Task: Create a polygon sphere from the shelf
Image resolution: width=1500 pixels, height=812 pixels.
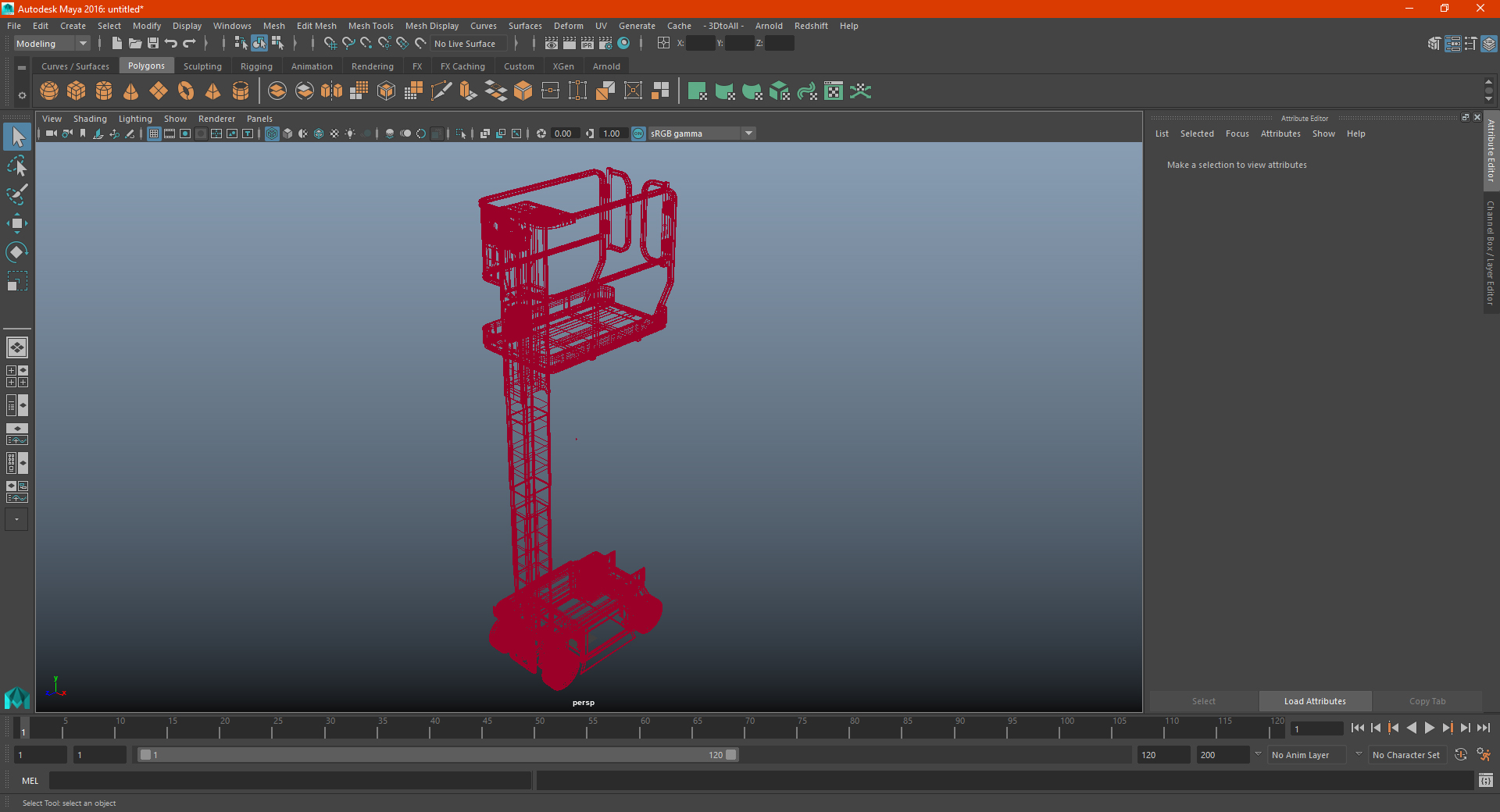Action: [x=49, y=91]
